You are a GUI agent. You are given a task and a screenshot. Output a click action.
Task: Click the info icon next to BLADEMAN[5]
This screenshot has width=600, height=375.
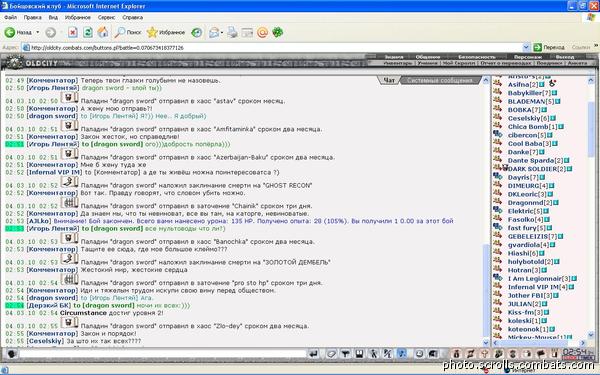pos(558,101)
